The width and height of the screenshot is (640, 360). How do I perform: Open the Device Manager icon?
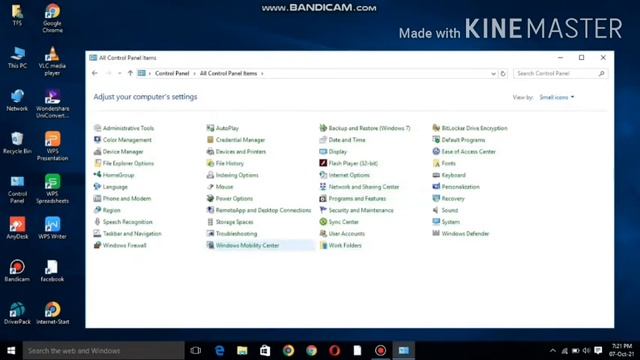[98, 152]
